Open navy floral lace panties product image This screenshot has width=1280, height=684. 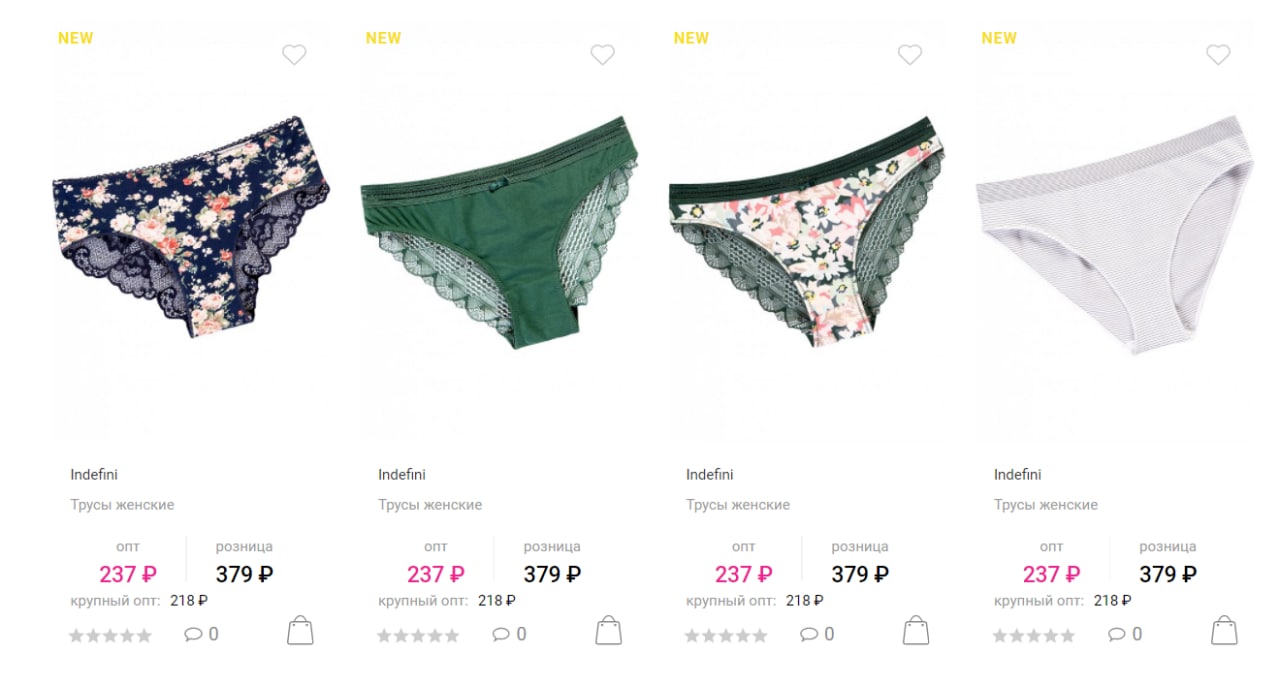coord(191,229)
